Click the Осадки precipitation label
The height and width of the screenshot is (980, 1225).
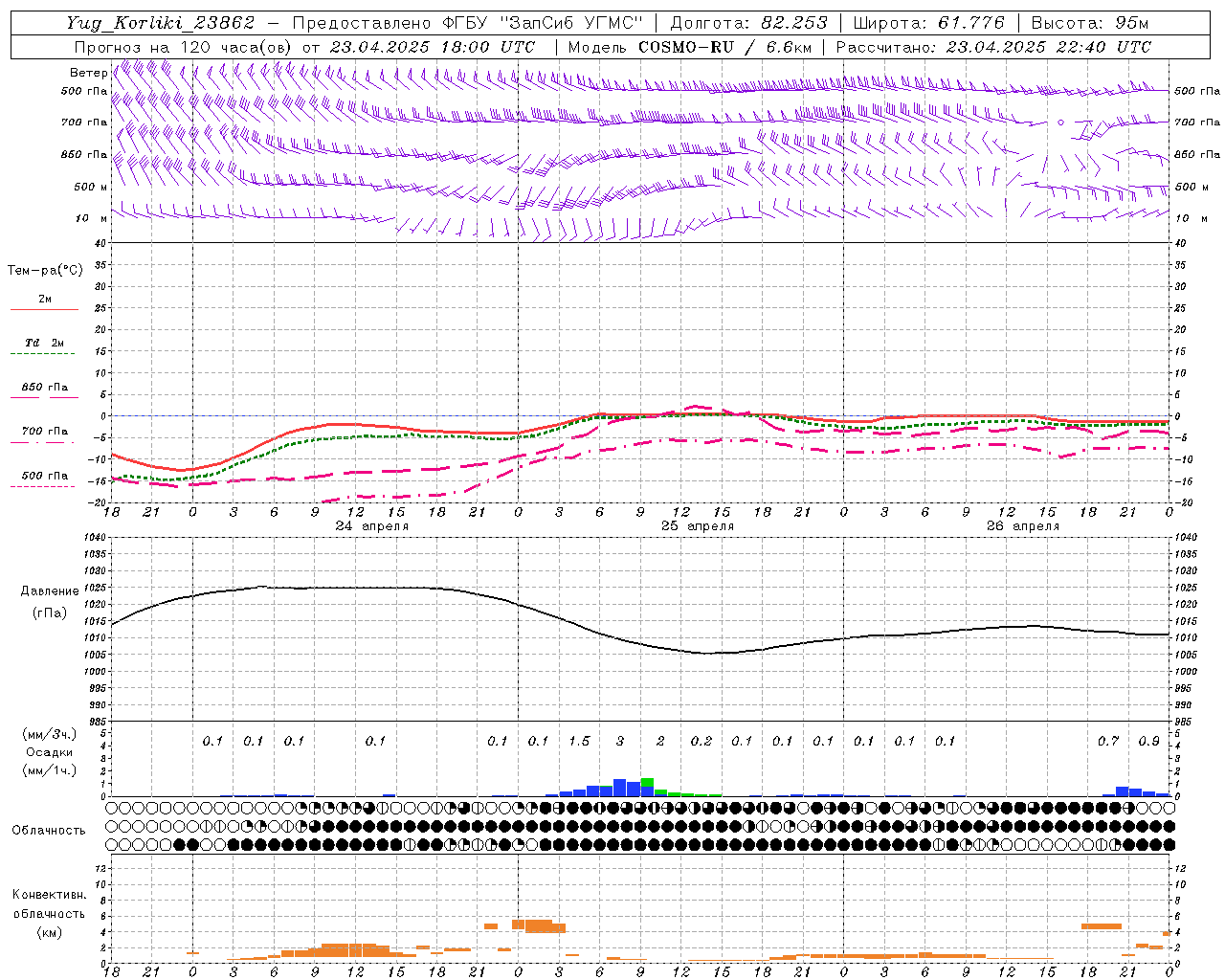[x=49, y=752]
